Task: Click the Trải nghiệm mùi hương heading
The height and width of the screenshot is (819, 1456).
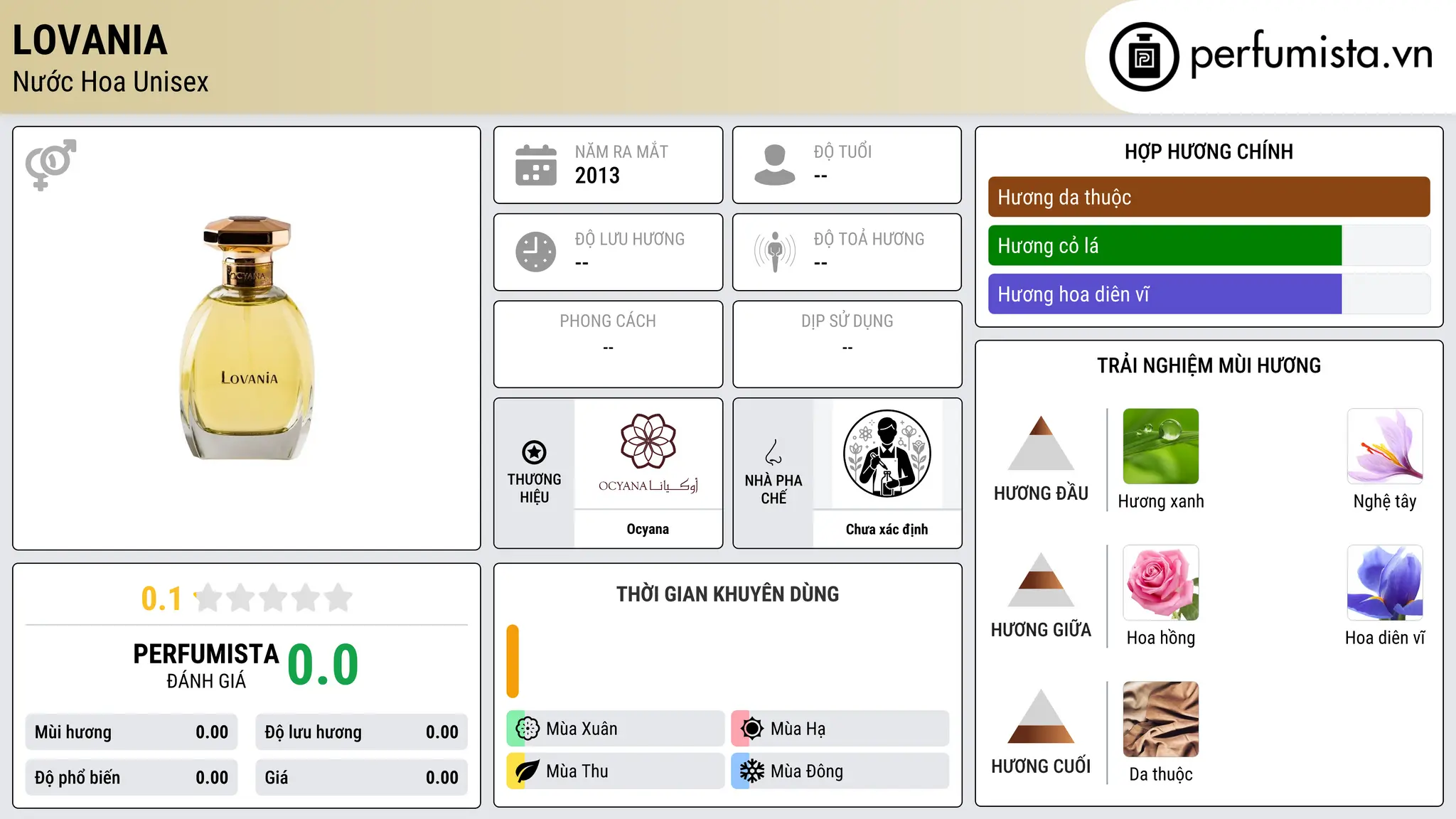Action: coord(1209,365)
